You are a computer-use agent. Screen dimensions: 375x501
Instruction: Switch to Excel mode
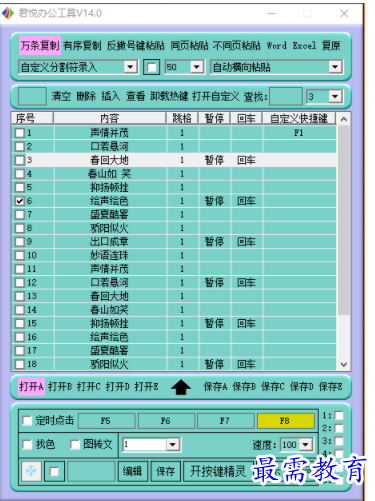(x=304, y=45)
